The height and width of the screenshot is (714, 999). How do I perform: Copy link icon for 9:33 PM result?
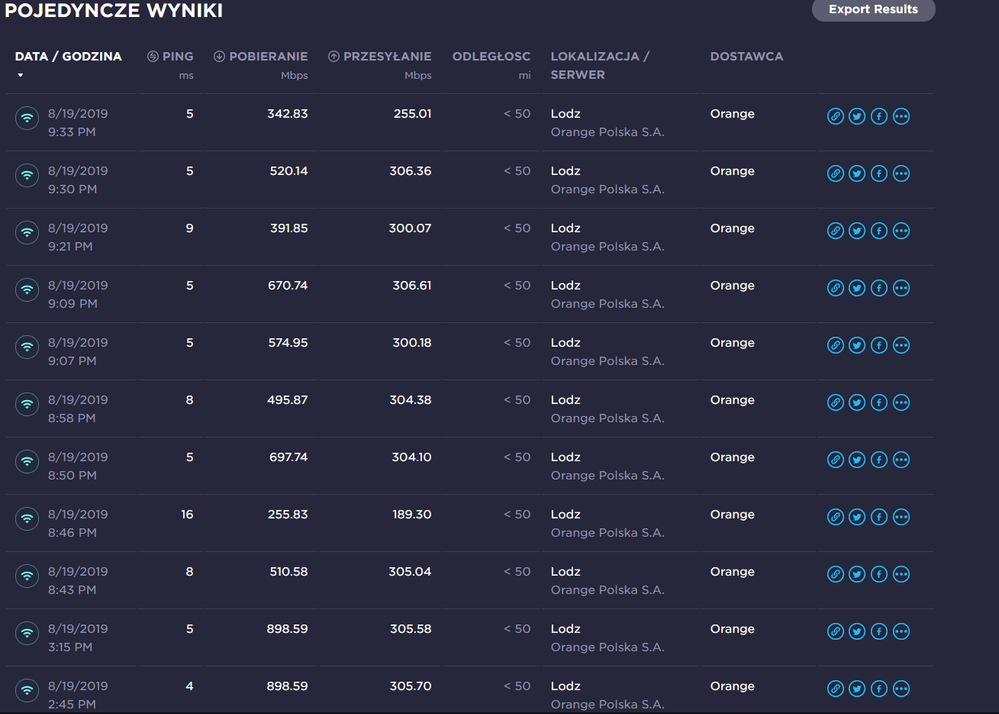point(835,116)
